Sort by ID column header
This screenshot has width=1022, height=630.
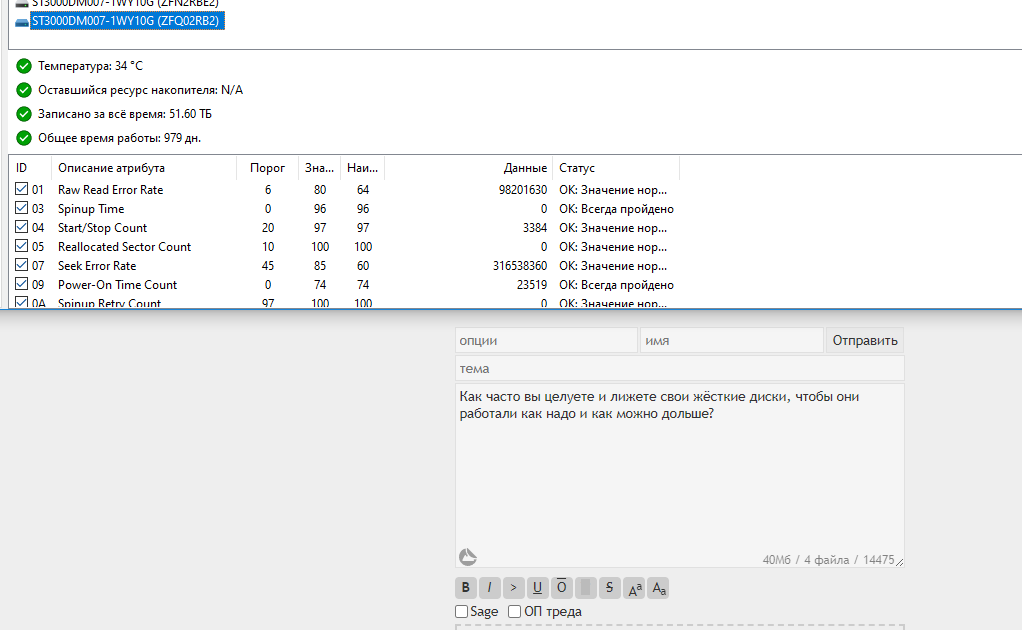pyautogui.click(x=30, y=168)
